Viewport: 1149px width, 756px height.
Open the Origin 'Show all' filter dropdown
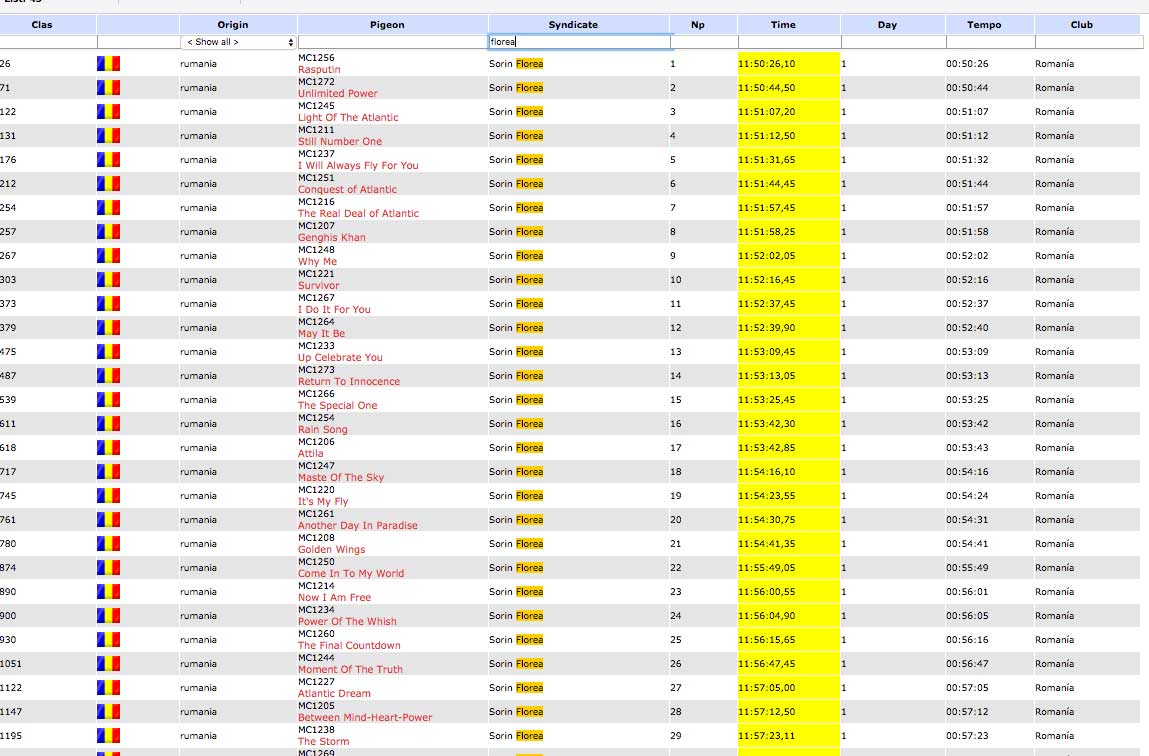[239, 42]
